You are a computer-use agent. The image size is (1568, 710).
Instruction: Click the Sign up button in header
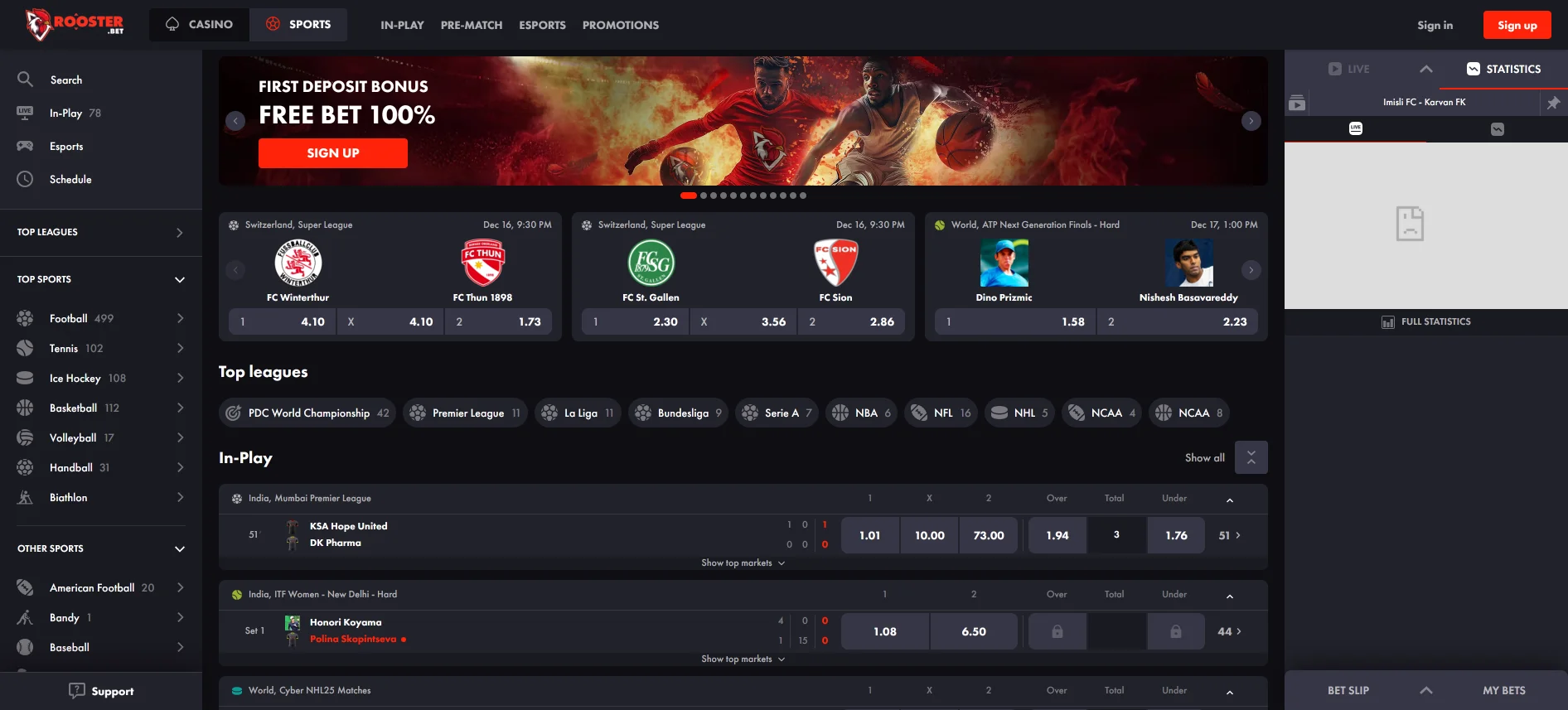coord(1517,25)
